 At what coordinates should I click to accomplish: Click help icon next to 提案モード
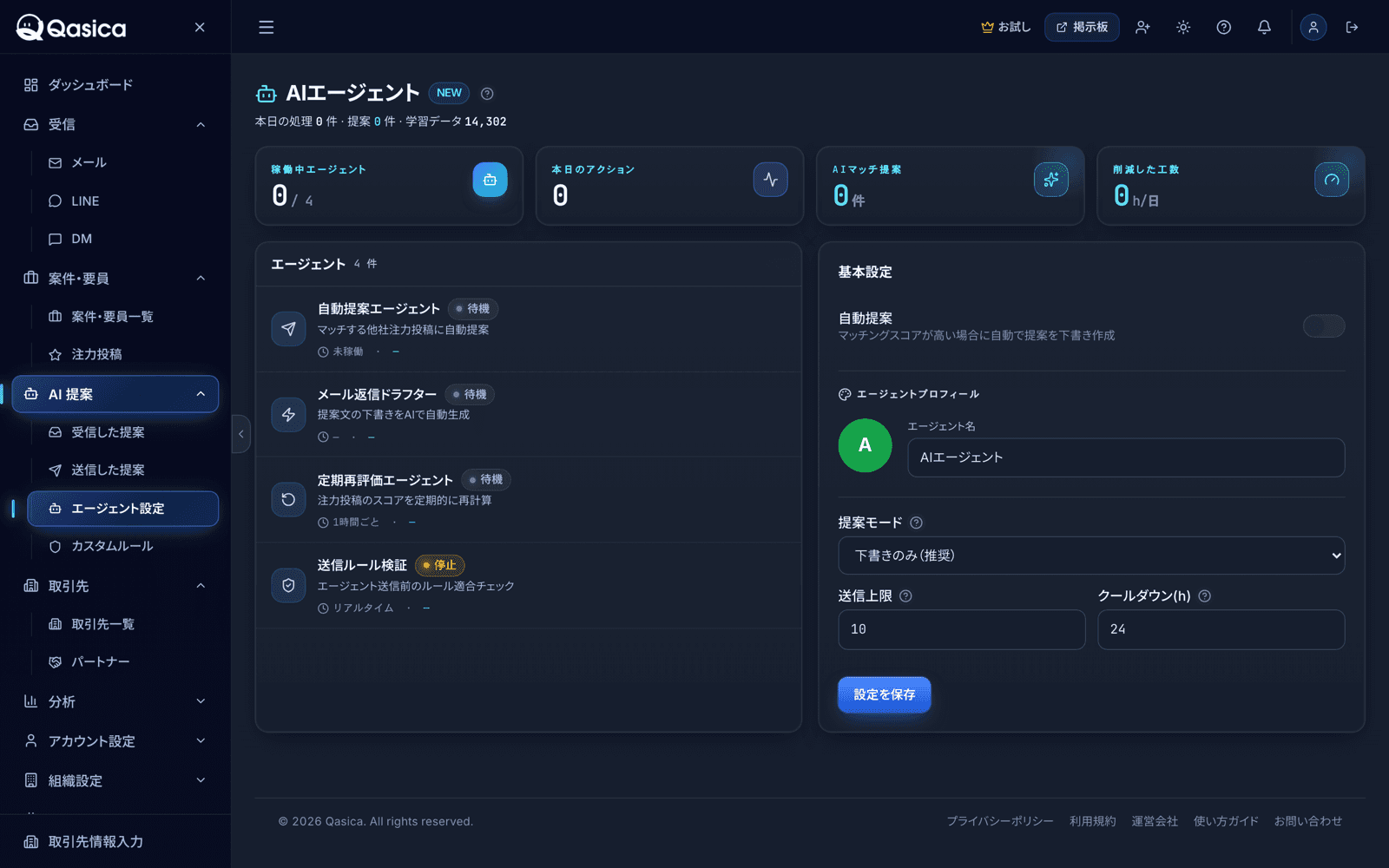point(916,523)
